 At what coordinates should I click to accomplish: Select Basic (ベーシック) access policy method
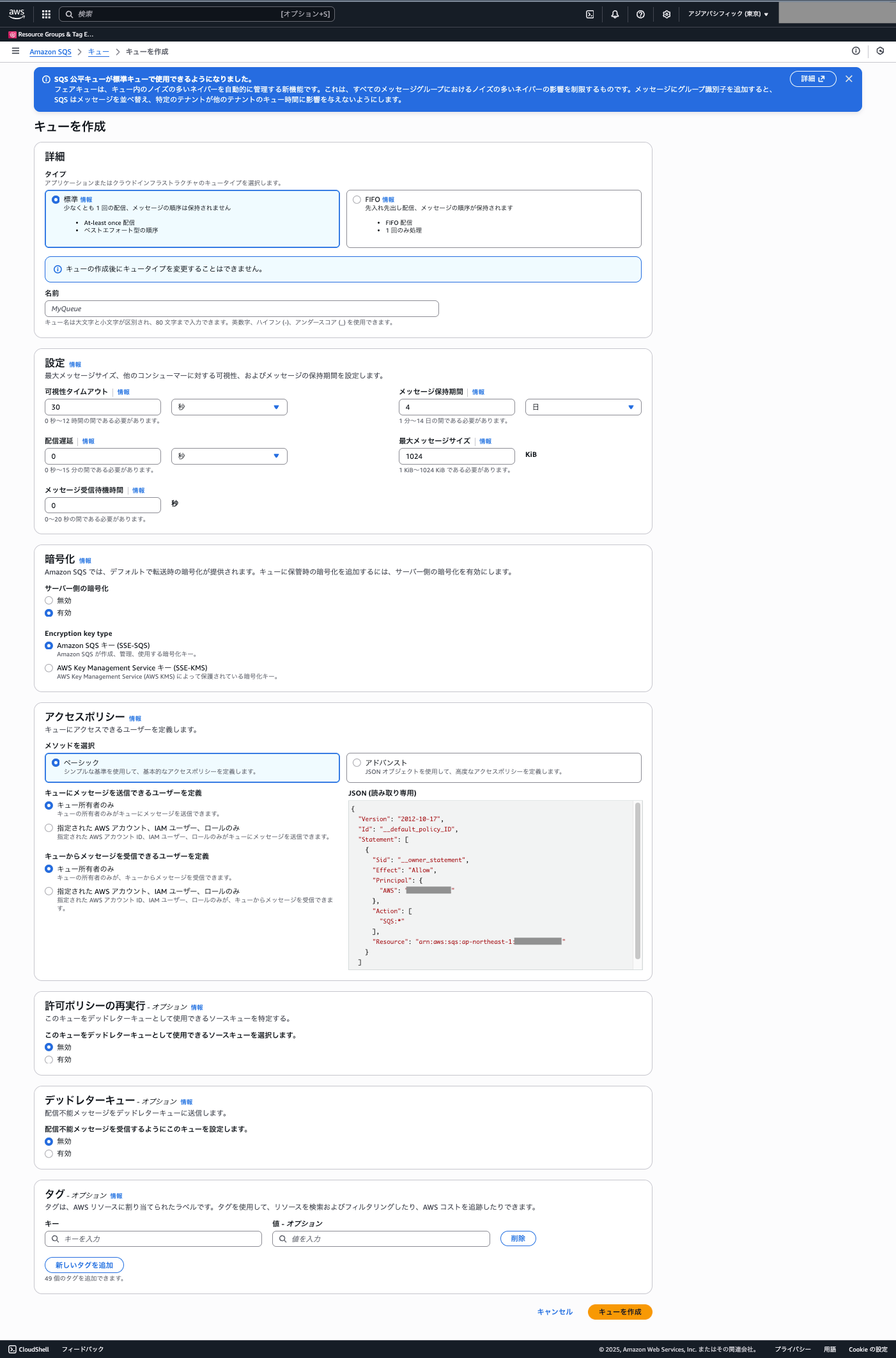pos(56,762)
